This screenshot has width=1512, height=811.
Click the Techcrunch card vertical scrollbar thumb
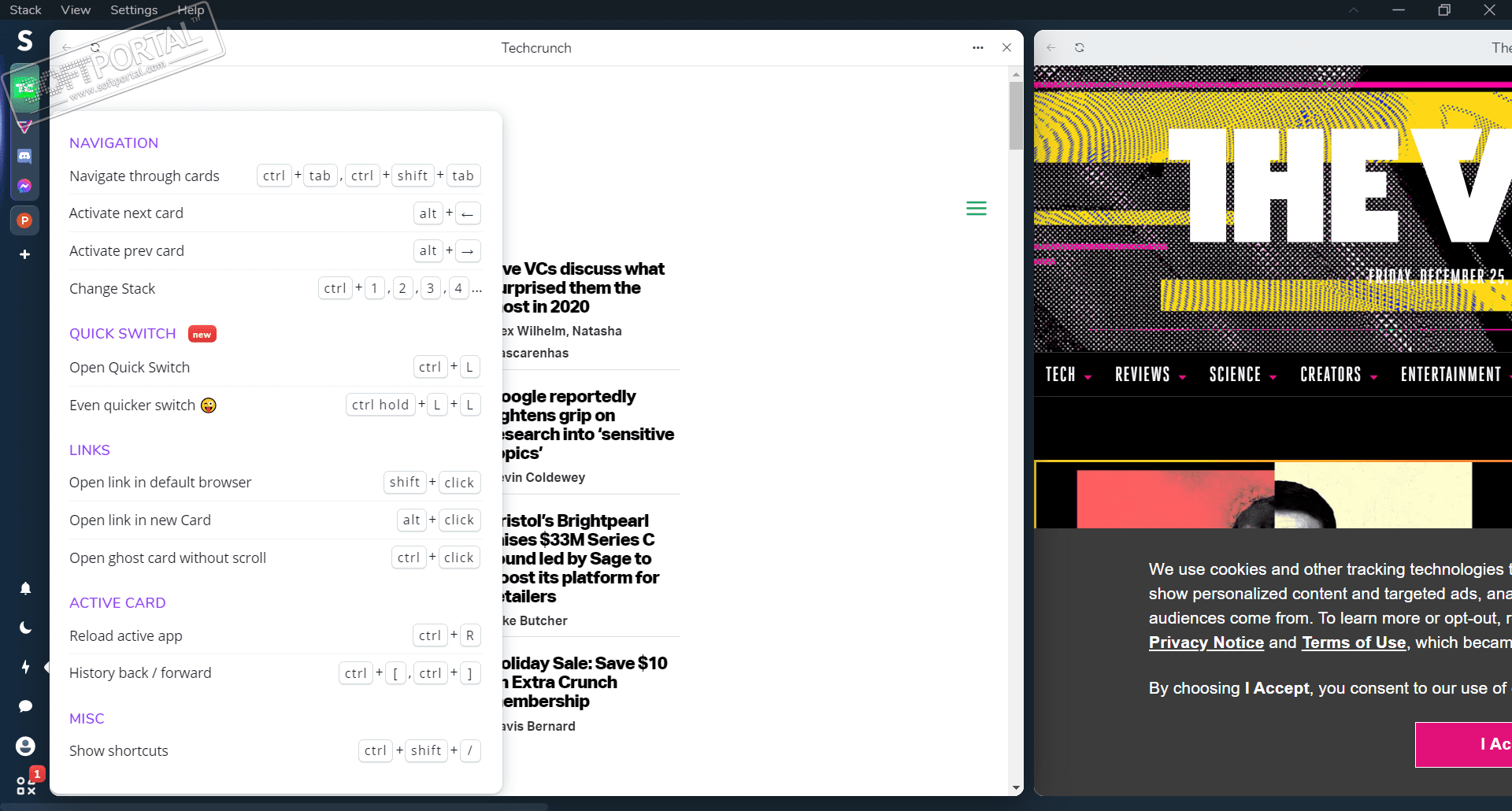click(x=1016, y=115)
